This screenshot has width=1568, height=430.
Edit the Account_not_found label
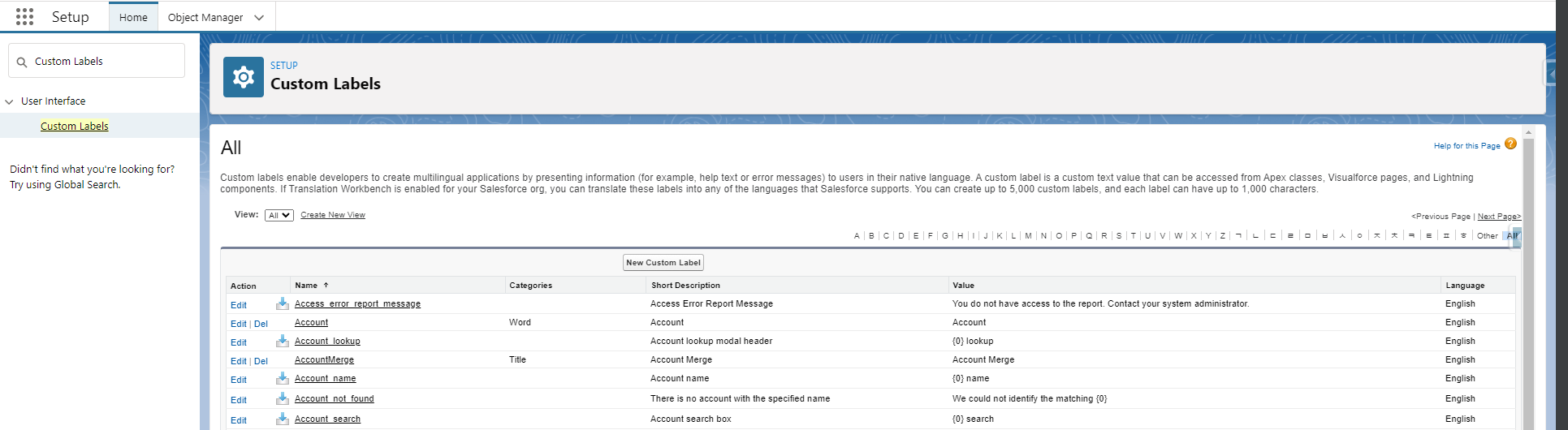tap(239, 400)
